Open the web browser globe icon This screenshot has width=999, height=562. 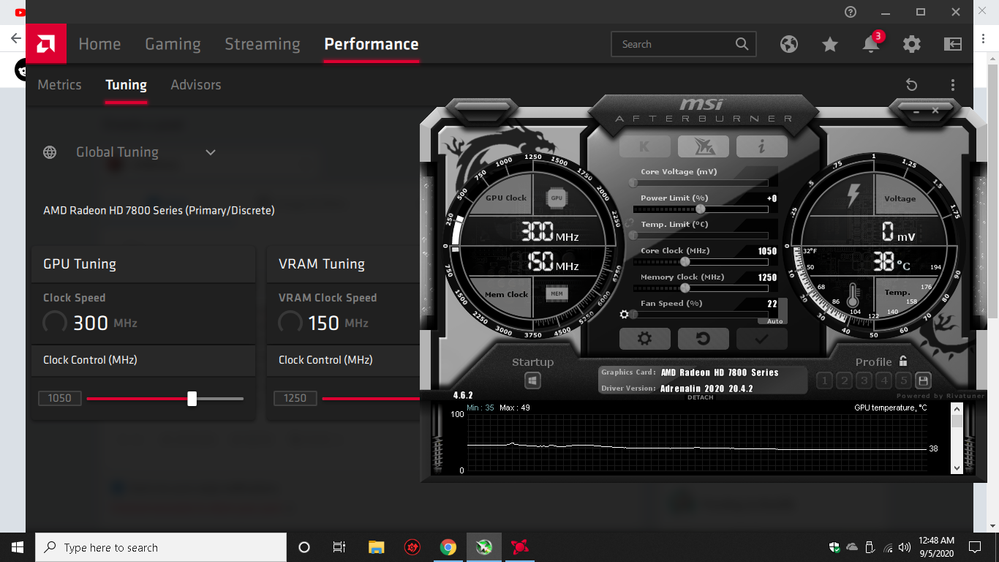789,44
